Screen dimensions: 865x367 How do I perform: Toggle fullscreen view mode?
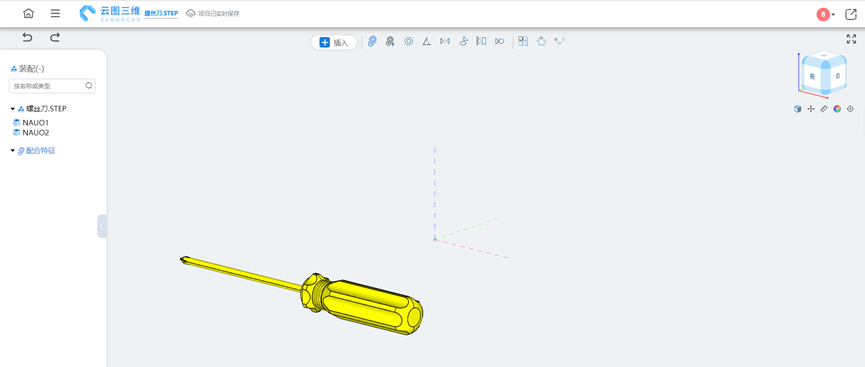pos(851,39)
